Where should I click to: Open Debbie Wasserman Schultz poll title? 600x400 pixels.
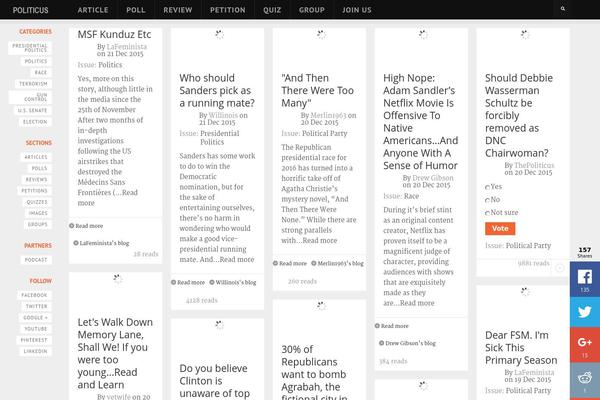(x=519, y=116)
